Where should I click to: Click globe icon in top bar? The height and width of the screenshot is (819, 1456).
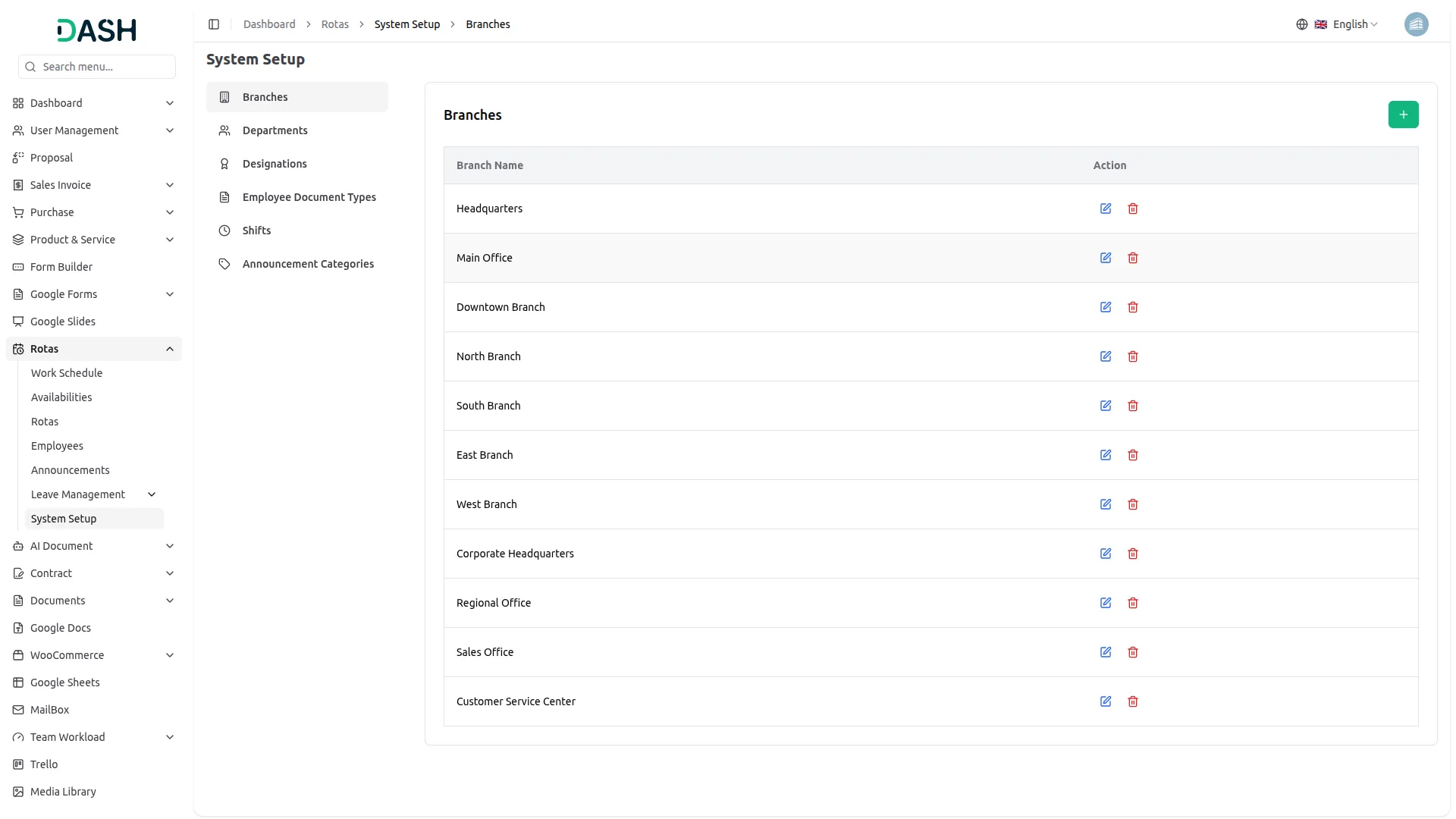(1302, 24)
